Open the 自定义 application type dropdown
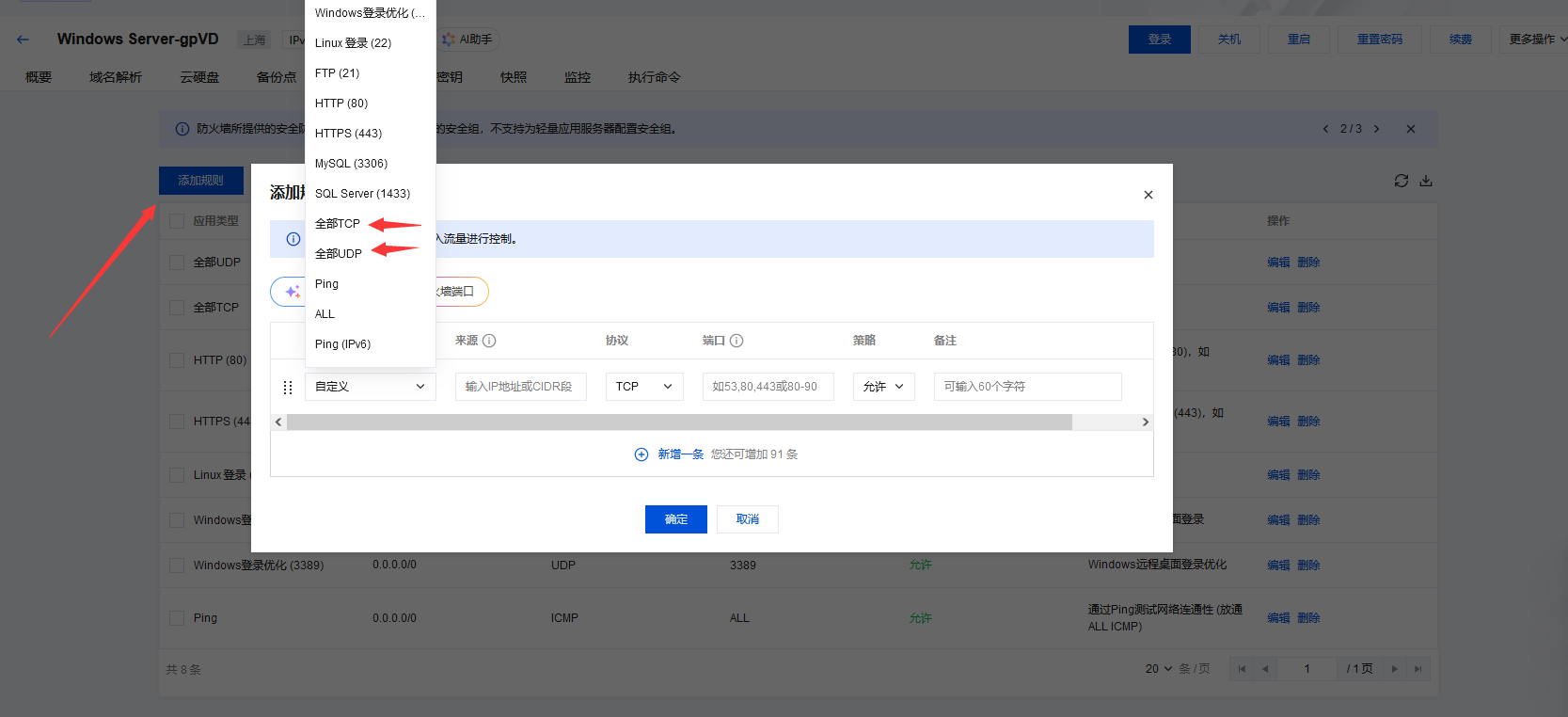This screenshot has width=1568, height=717. click(371, 387)
